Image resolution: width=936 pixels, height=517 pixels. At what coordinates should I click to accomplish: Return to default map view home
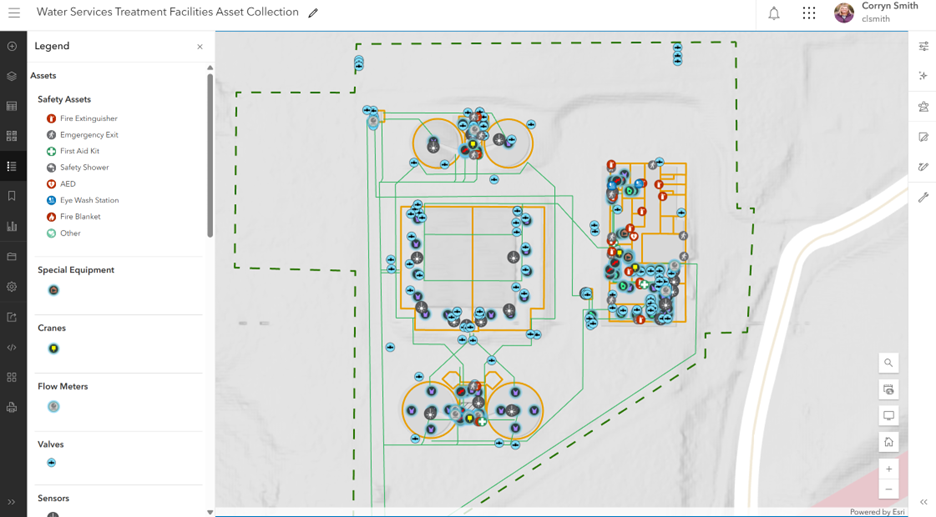click(888, 442)
